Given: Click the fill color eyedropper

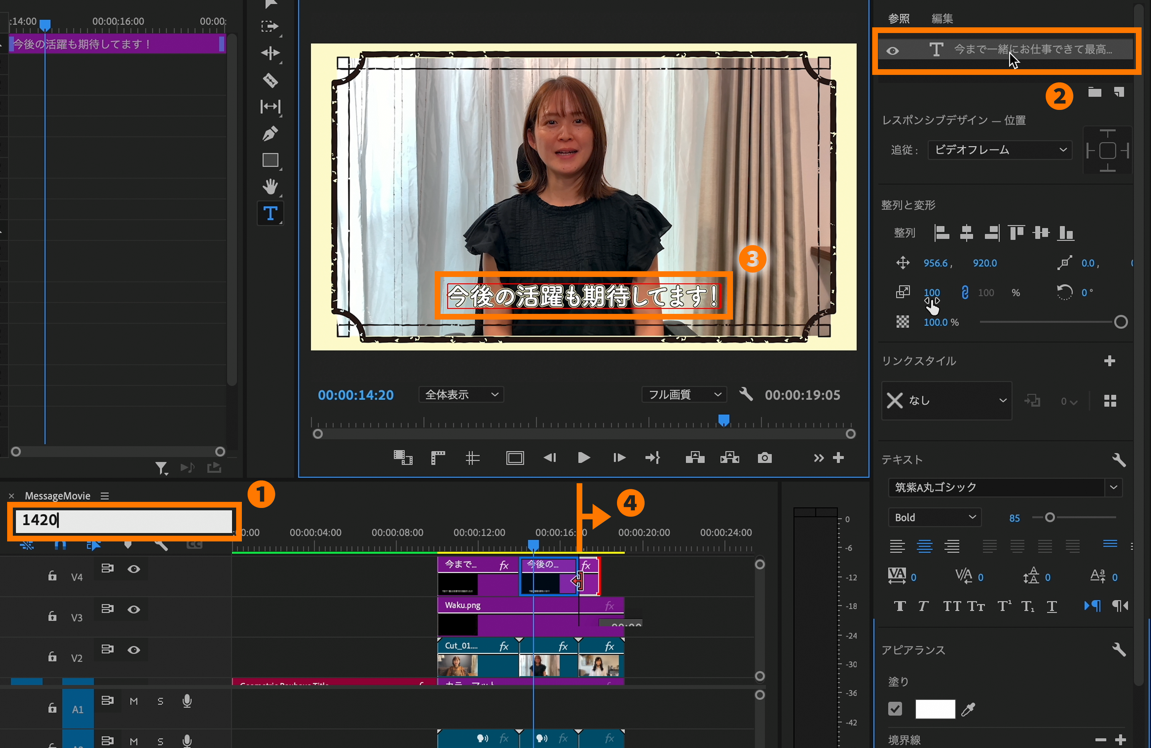Looking at the screenshot, I should tap(968, 709).
